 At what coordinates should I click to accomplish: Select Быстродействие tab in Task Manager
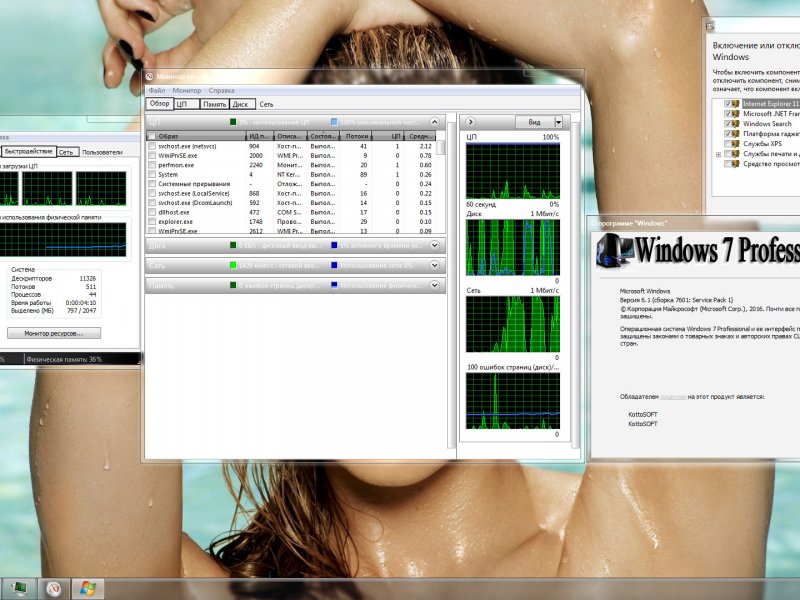(x=29, y=152)
